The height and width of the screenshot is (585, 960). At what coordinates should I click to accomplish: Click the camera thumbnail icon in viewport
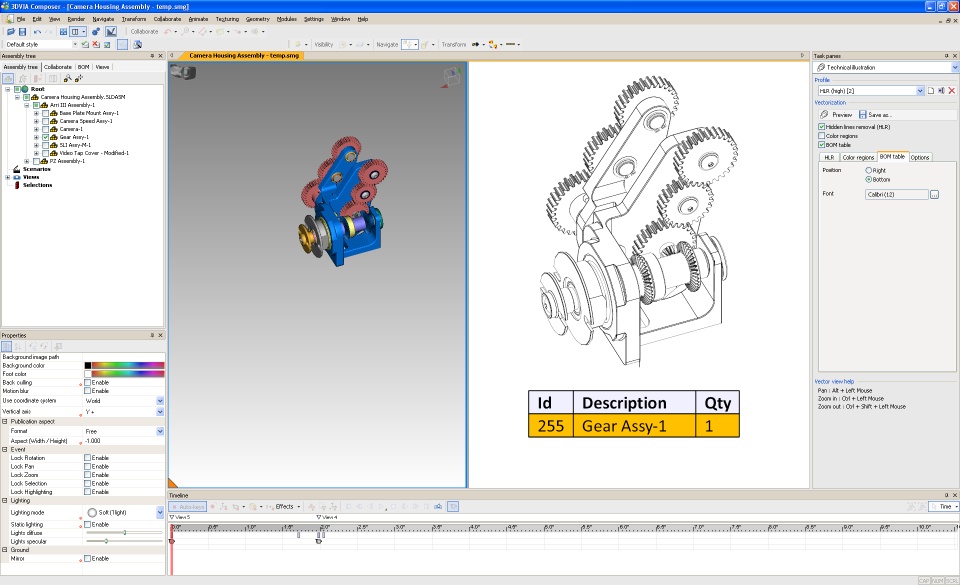(x=183, y=72)
